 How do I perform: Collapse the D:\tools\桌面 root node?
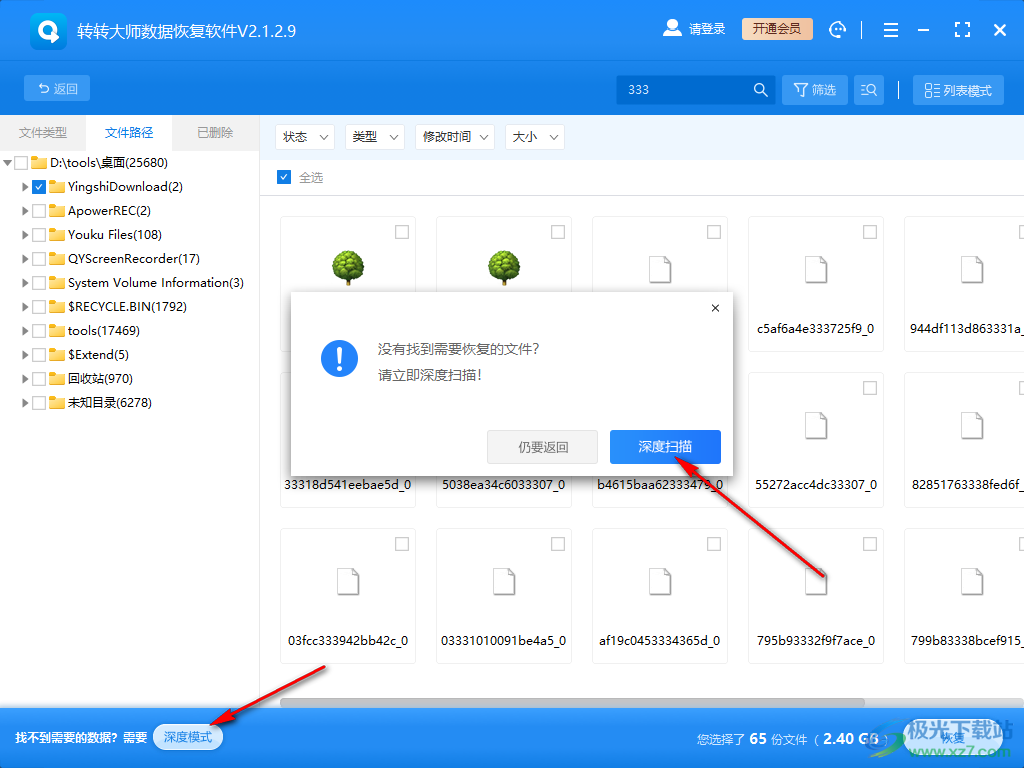(x=8, y=163)
